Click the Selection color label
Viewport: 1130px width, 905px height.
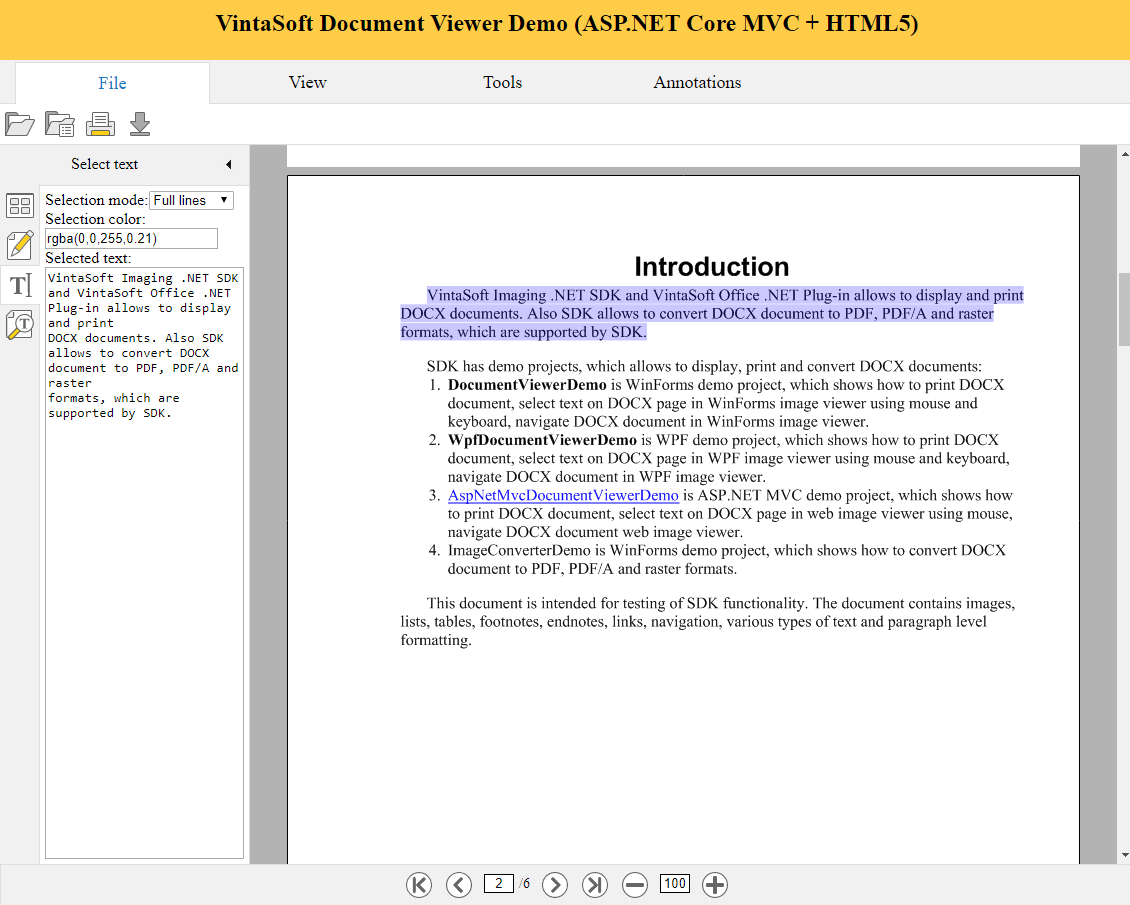coord(95,219)
